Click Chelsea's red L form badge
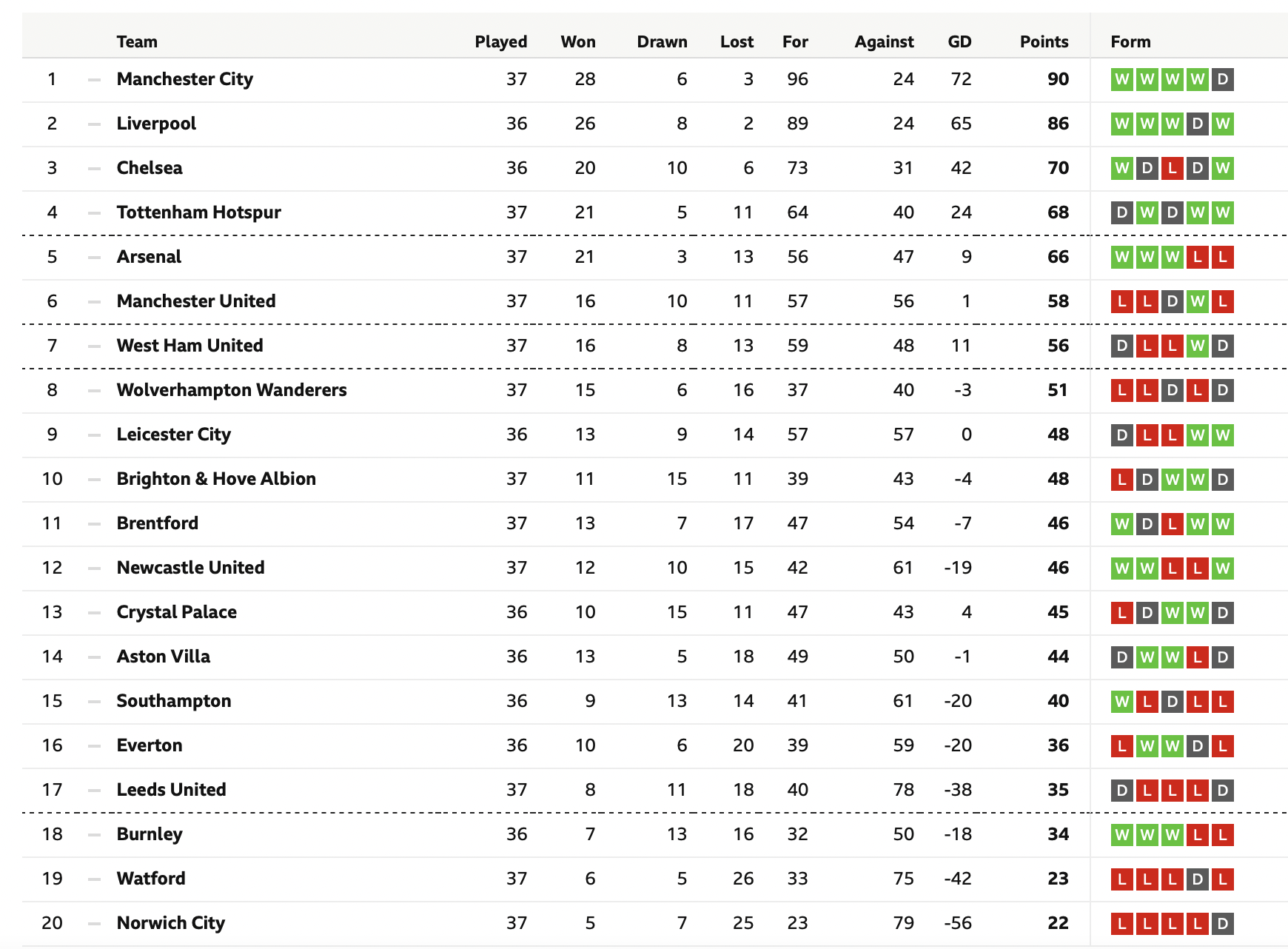The image size is (1288, 949). click(1172, 168)
